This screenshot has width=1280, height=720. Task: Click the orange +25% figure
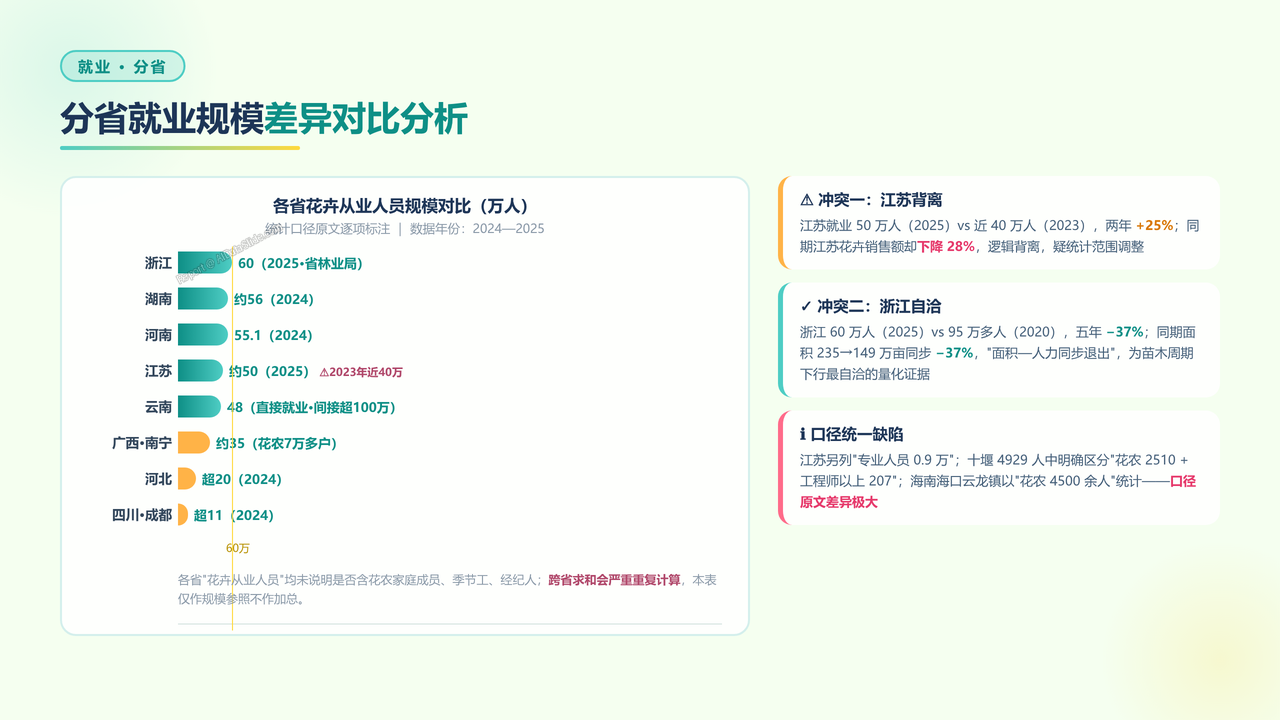coord(1154,226)
